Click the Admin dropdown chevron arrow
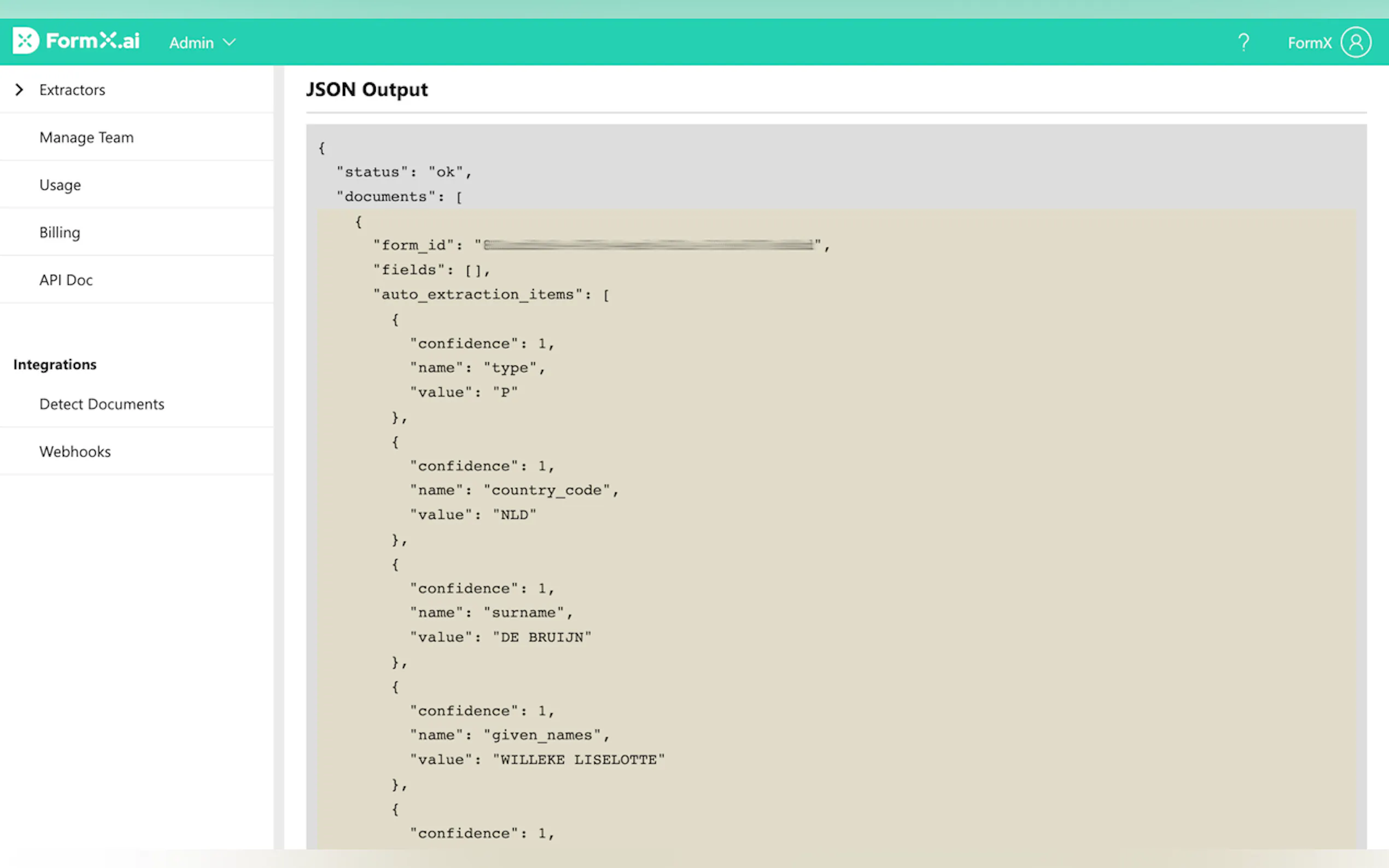The height and width of the screenshot is (868, 1389). pyautogui.click(x=229, y=43)
